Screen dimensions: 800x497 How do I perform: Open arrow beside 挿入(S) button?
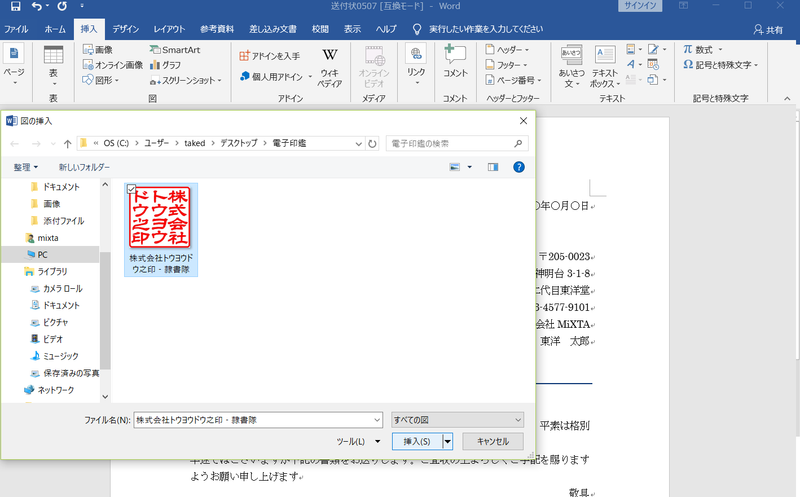tap(447, 441)
